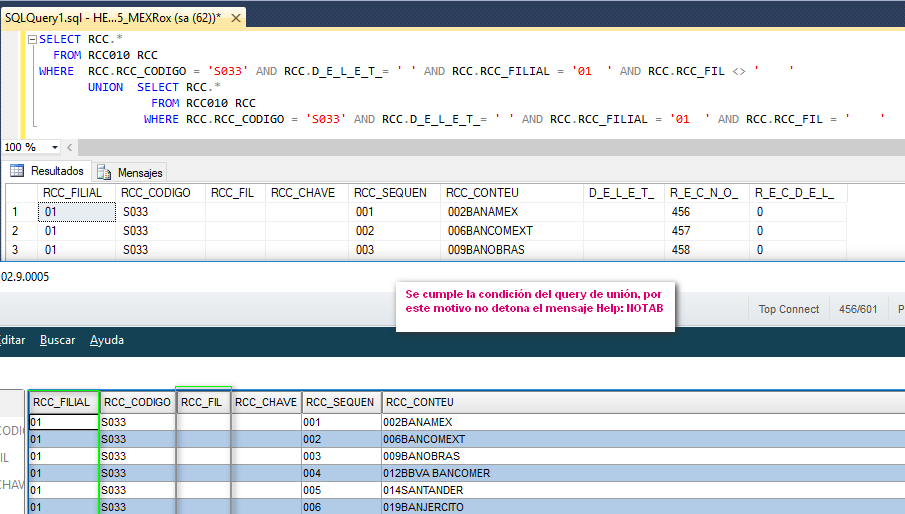Click the Mensajes document icon
The image size is (905, 514).
(x=104, y=172)
